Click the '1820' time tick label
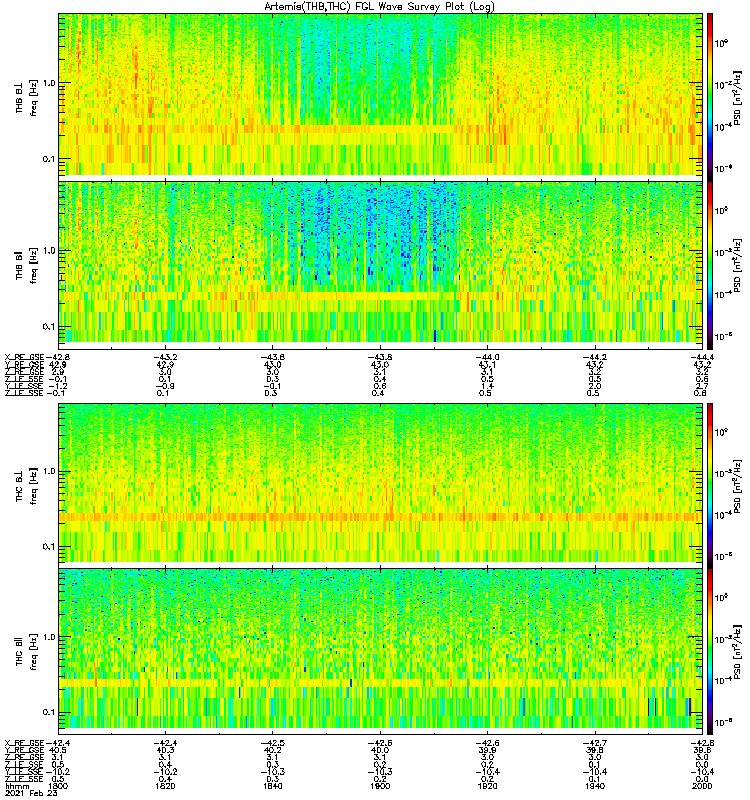 click(x=165, y=786)
